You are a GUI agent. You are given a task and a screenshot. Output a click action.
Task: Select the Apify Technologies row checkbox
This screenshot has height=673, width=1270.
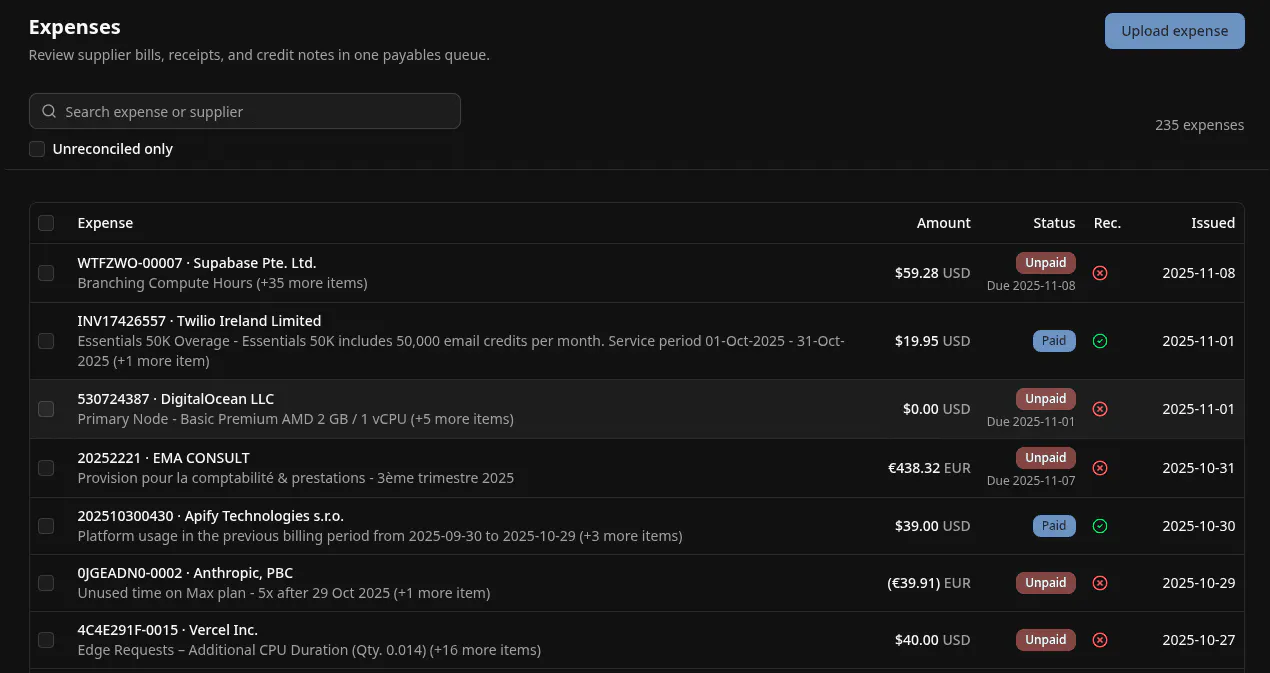[46, 526]
